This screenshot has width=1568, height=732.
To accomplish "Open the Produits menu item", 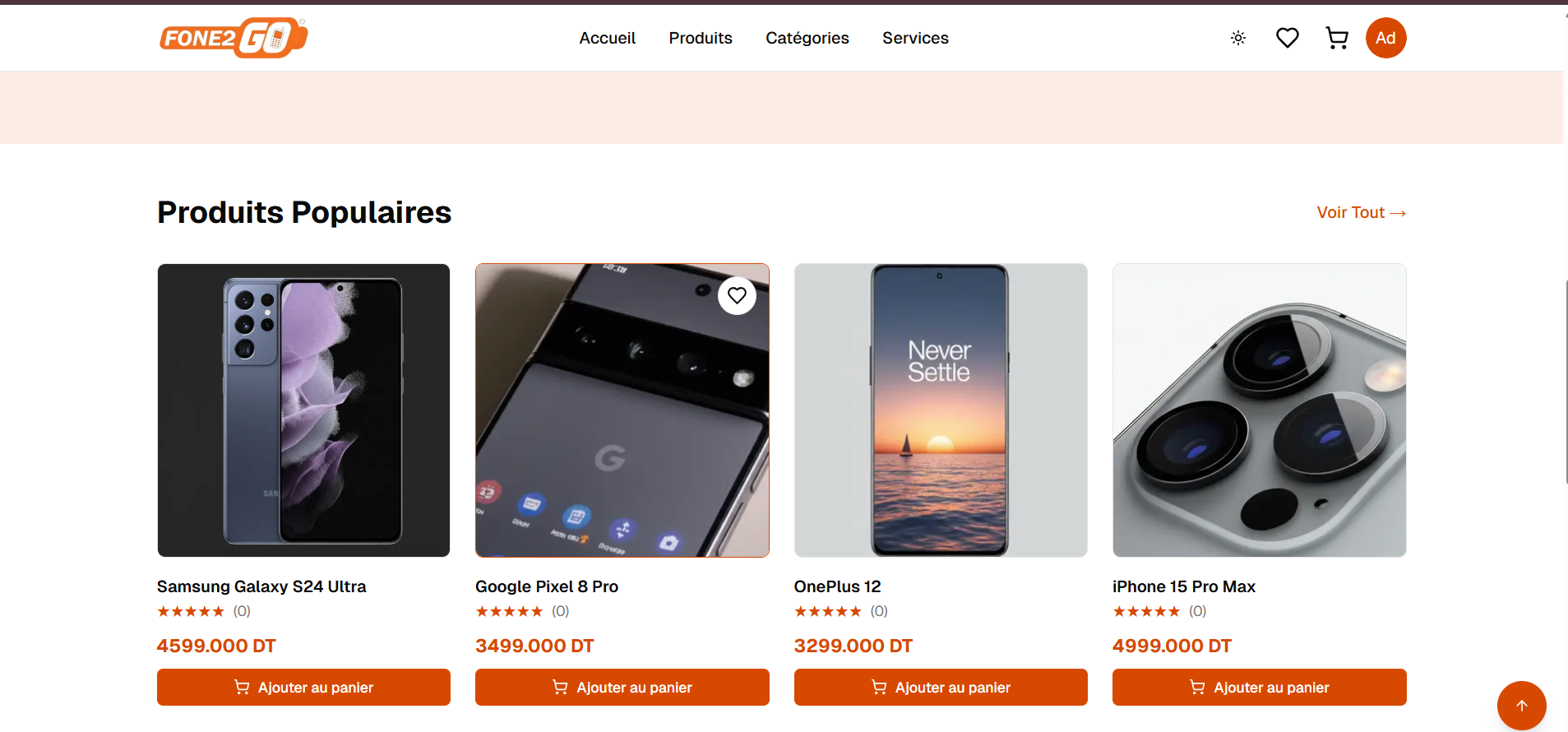I will coord(701,38).
